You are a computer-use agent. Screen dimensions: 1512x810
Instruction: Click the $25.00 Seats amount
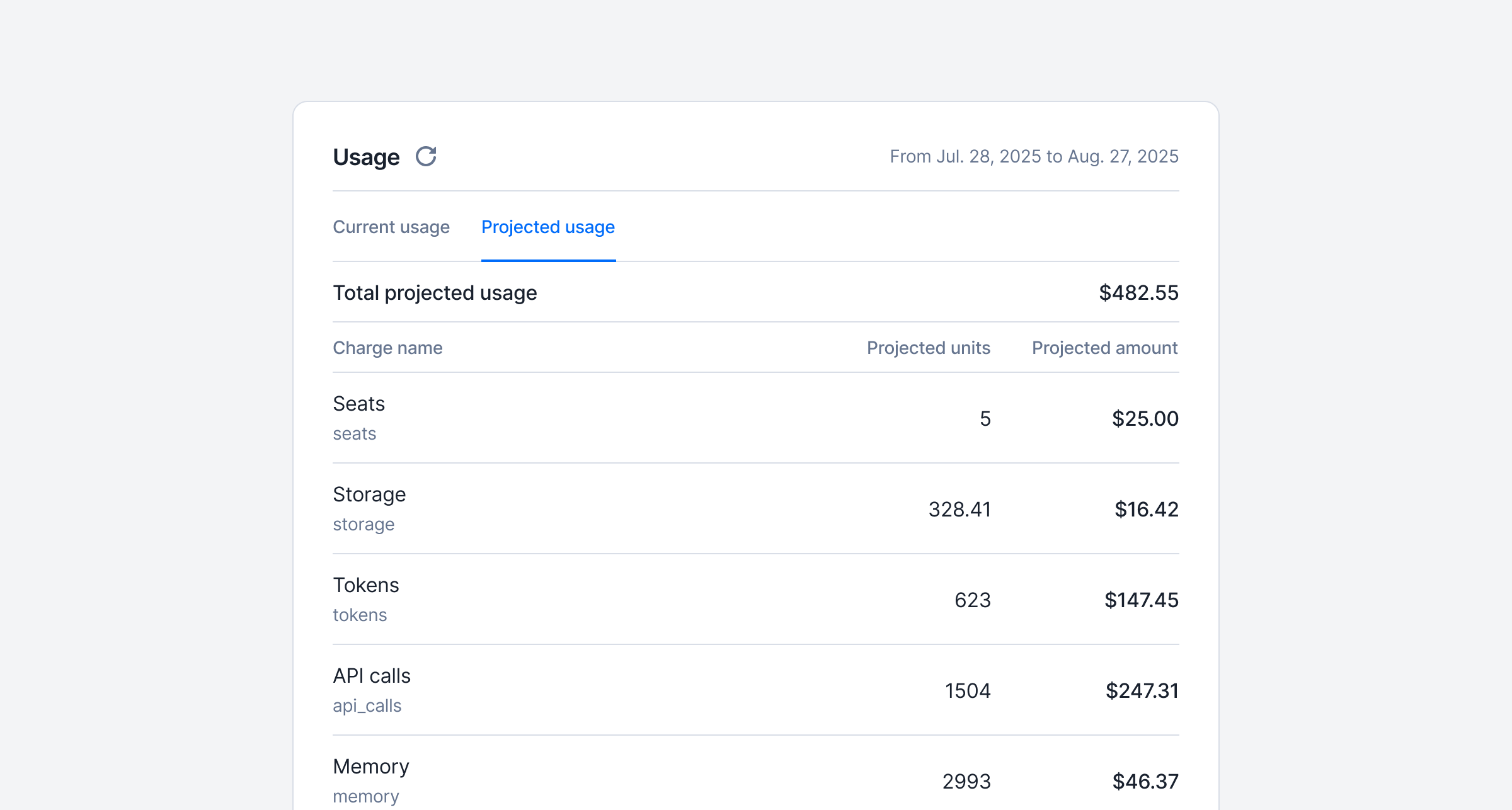1145,419
